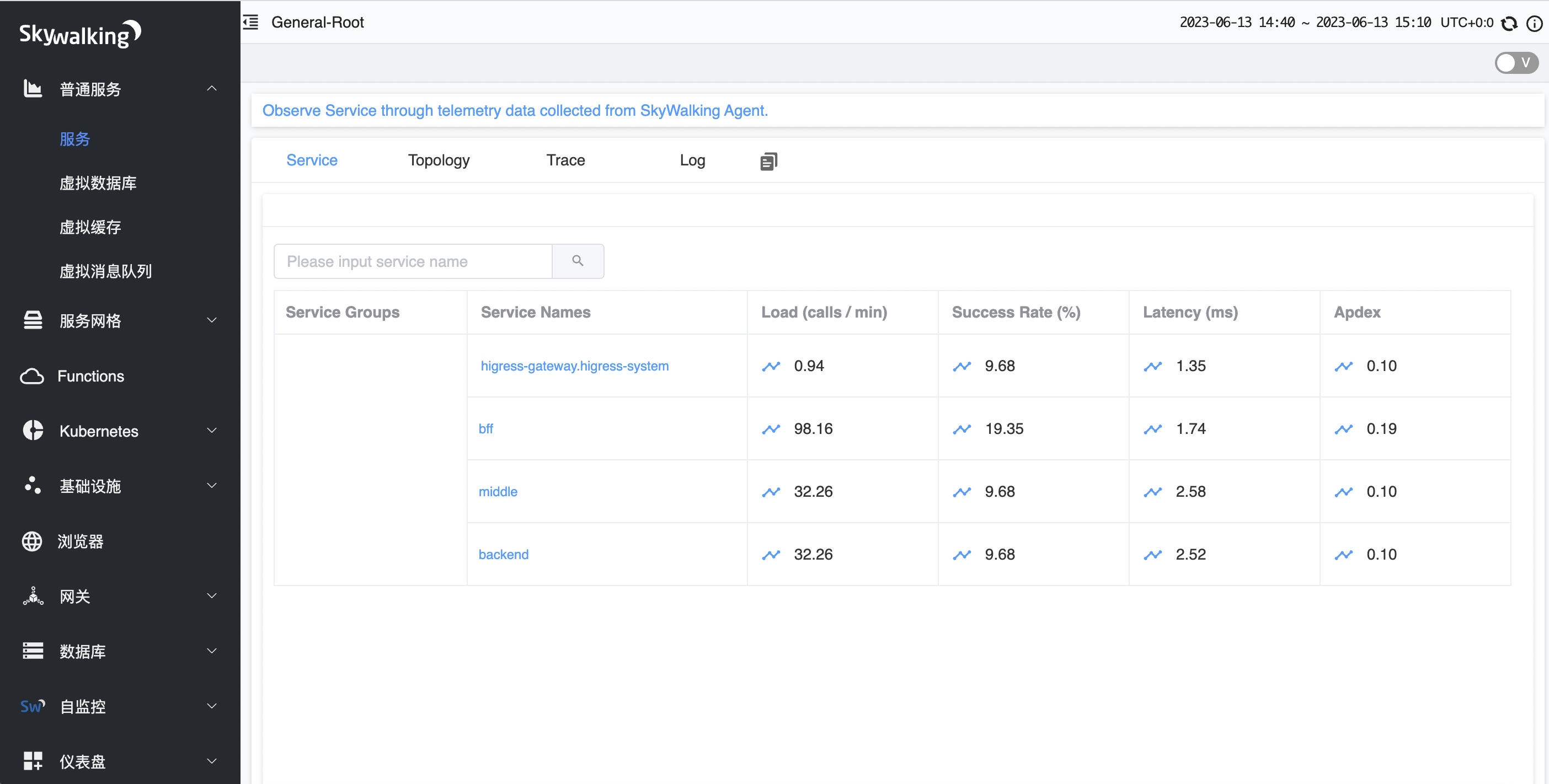Click the reload data icon

[1509, 23]
